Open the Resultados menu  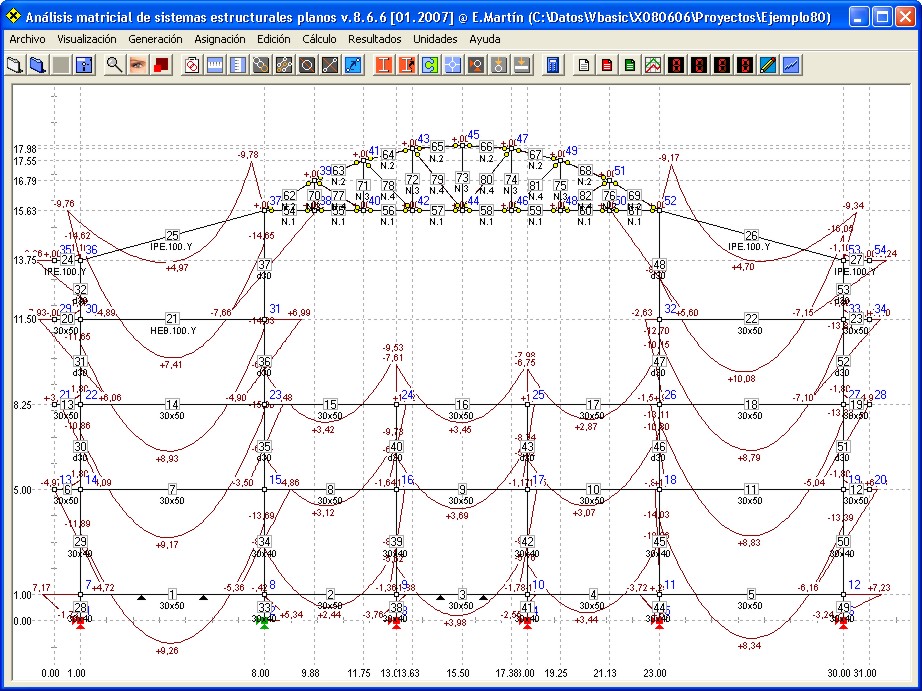pyautogui.click(x=375, y=39)
